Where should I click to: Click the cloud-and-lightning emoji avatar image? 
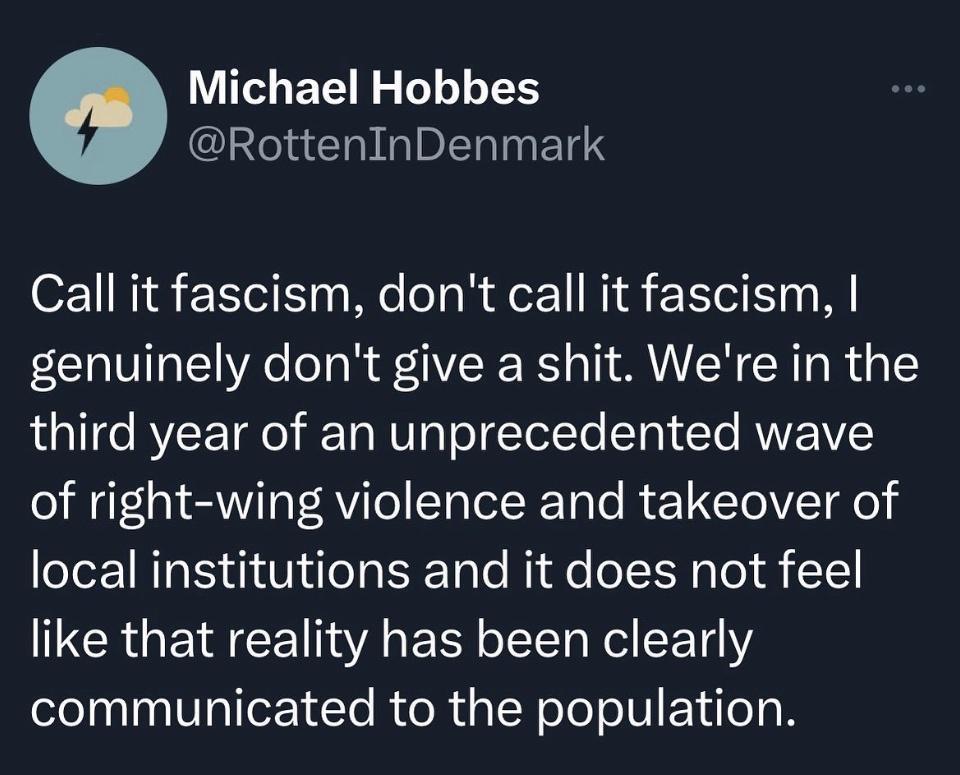[98, 113]
